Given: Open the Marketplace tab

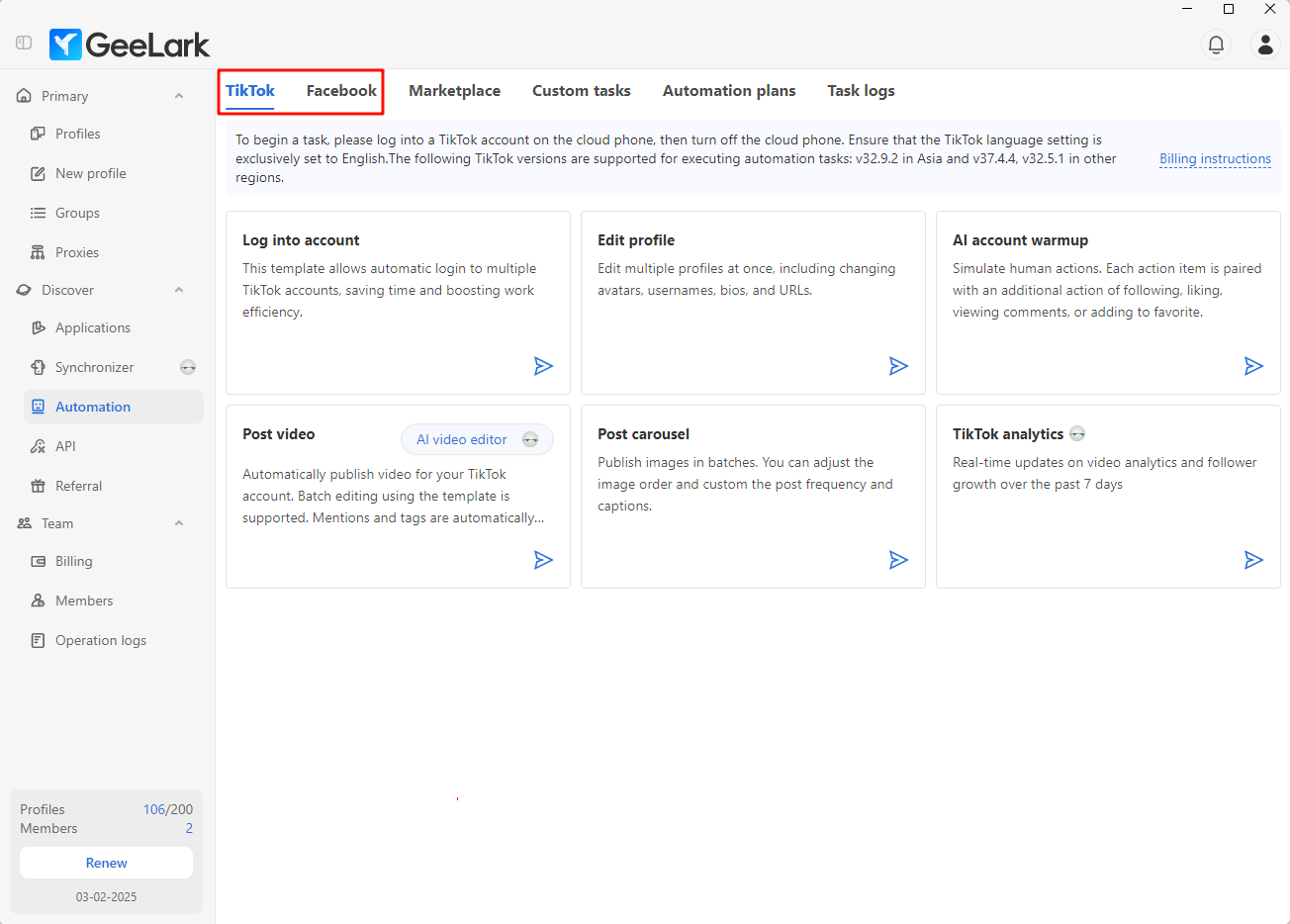Looking at the screenshot, I should pos(454,91).
